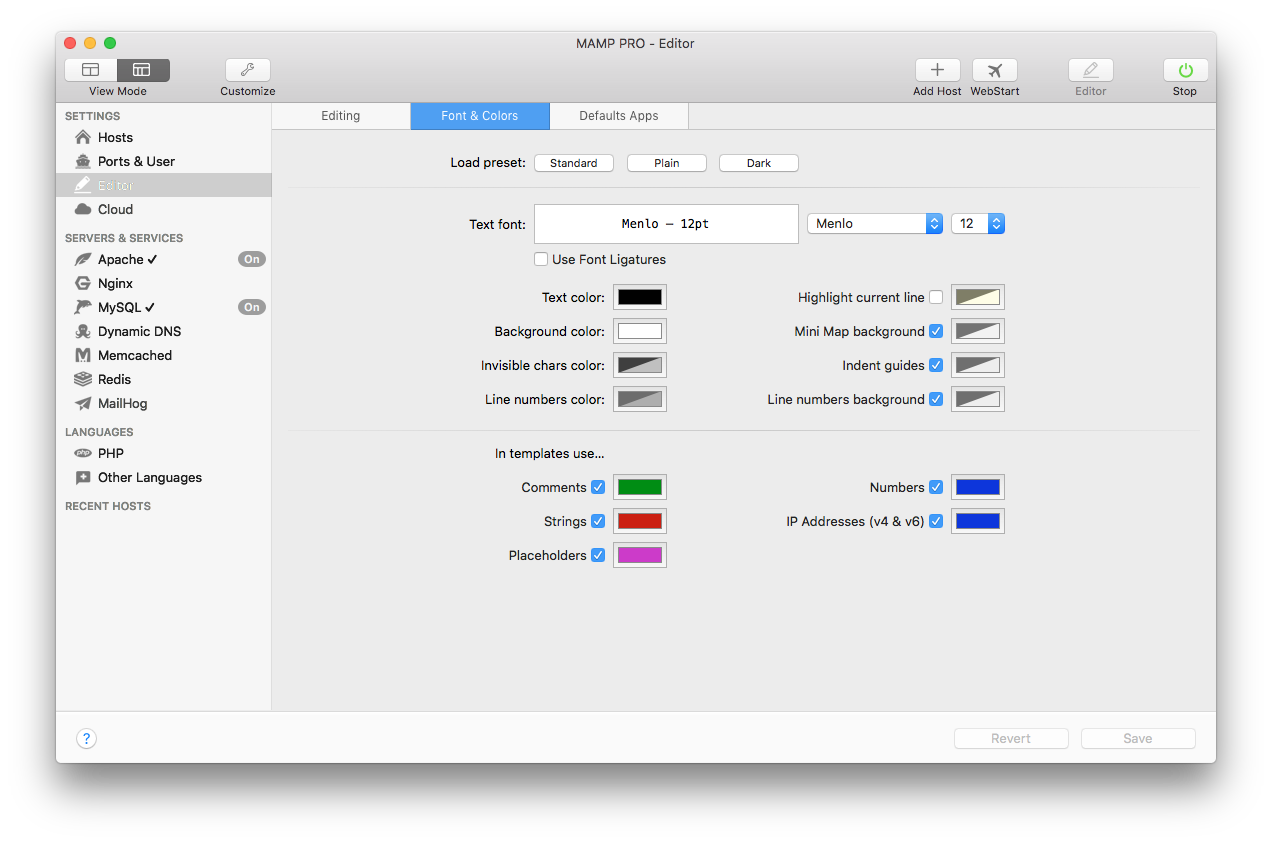Open the MailHog service settings
This screenshot has height=843, width=1272.
tap(121, 403)
